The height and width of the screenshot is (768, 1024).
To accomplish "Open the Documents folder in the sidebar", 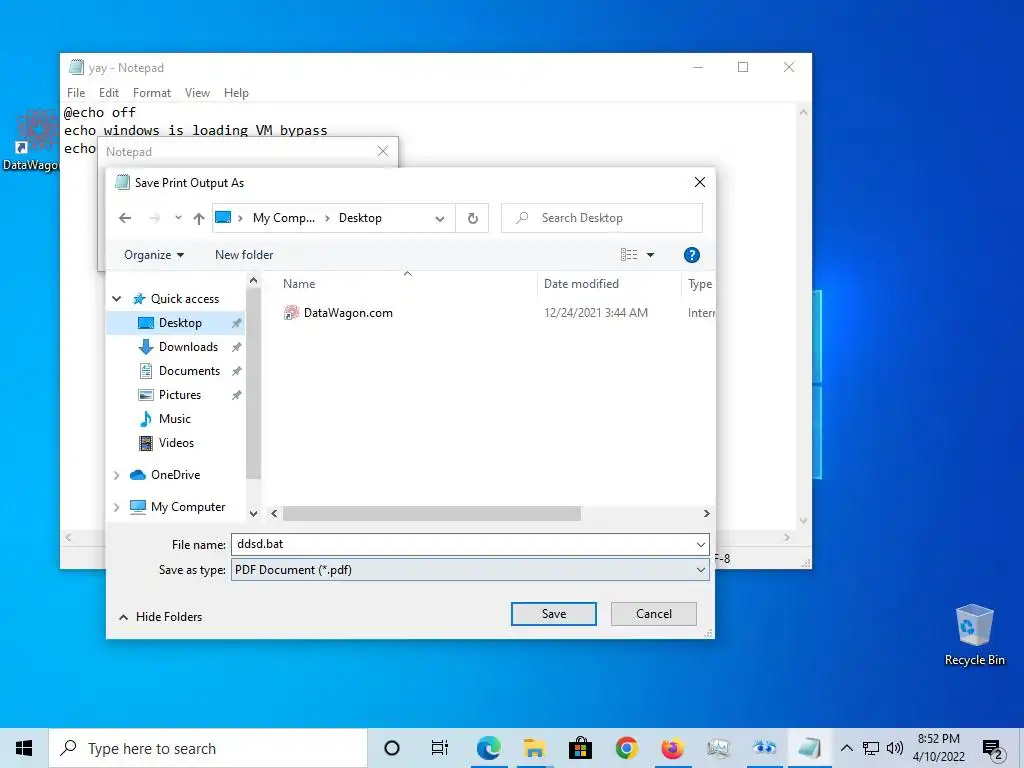I will (x=189, y=371).
